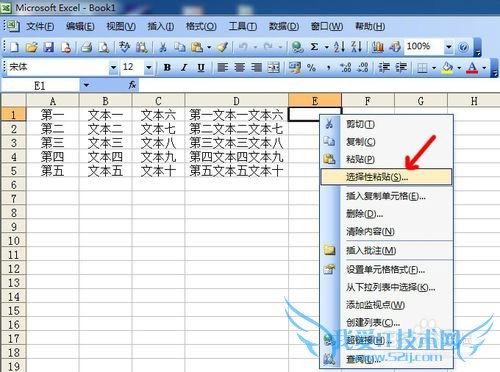Image resolution: width=500 pixels, height=372 pixels.
Task: Toggle Underline formatting
Action: [201, 68]
